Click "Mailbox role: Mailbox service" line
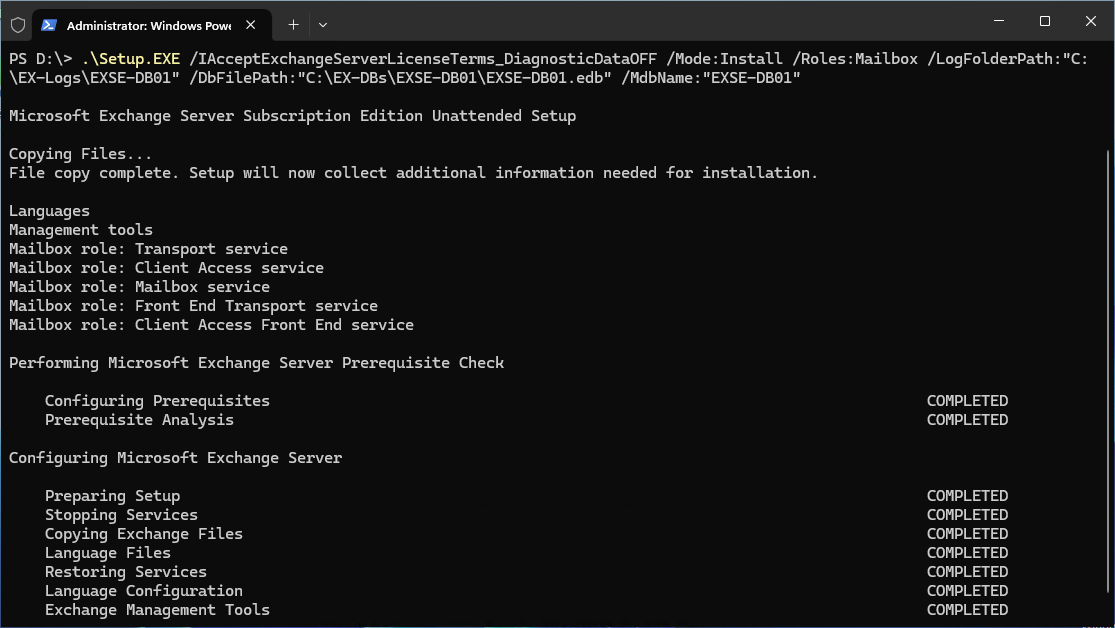The image size is (1115, 628). (x=139, y=287)
